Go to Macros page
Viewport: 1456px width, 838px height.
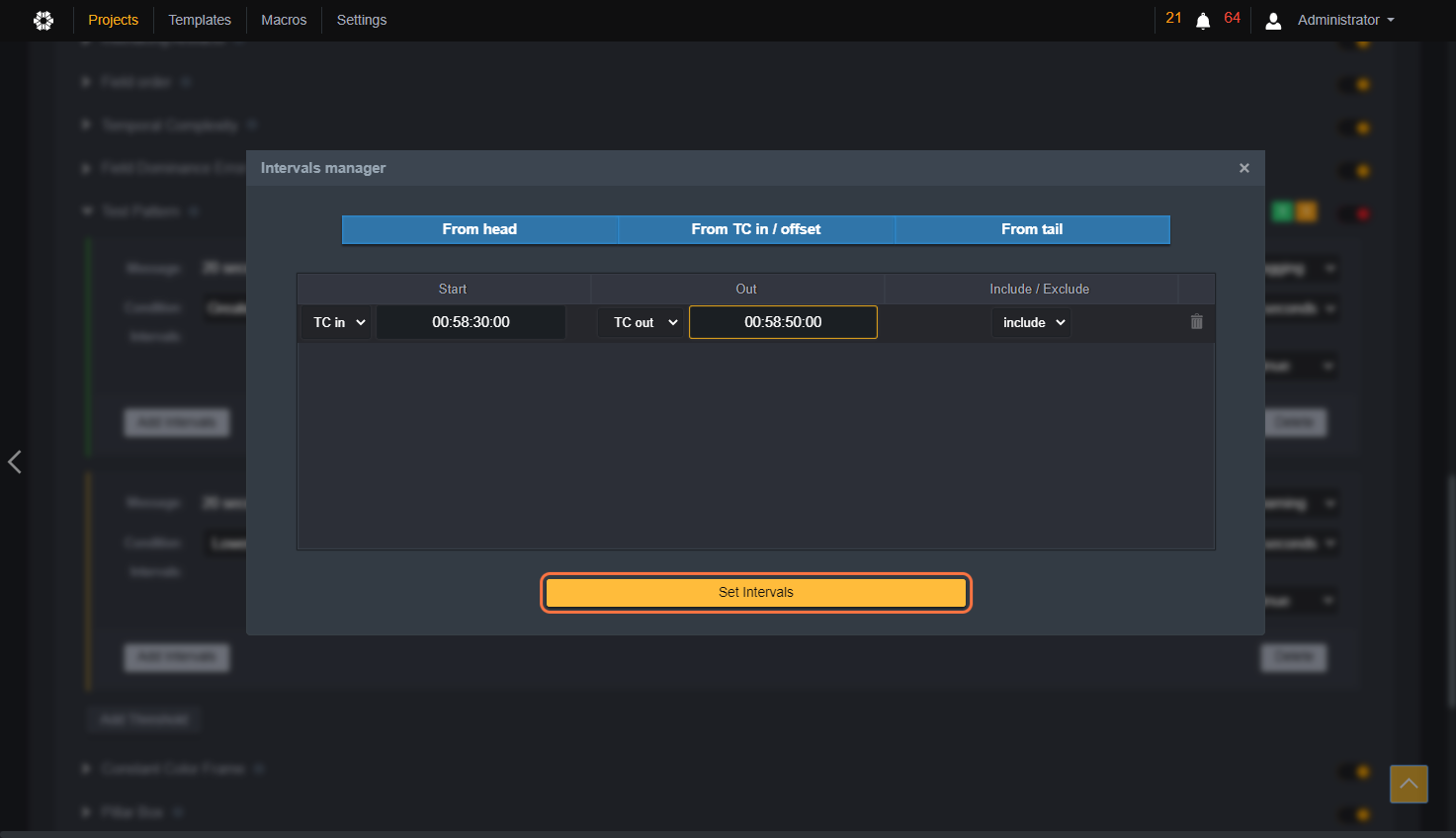284,20
